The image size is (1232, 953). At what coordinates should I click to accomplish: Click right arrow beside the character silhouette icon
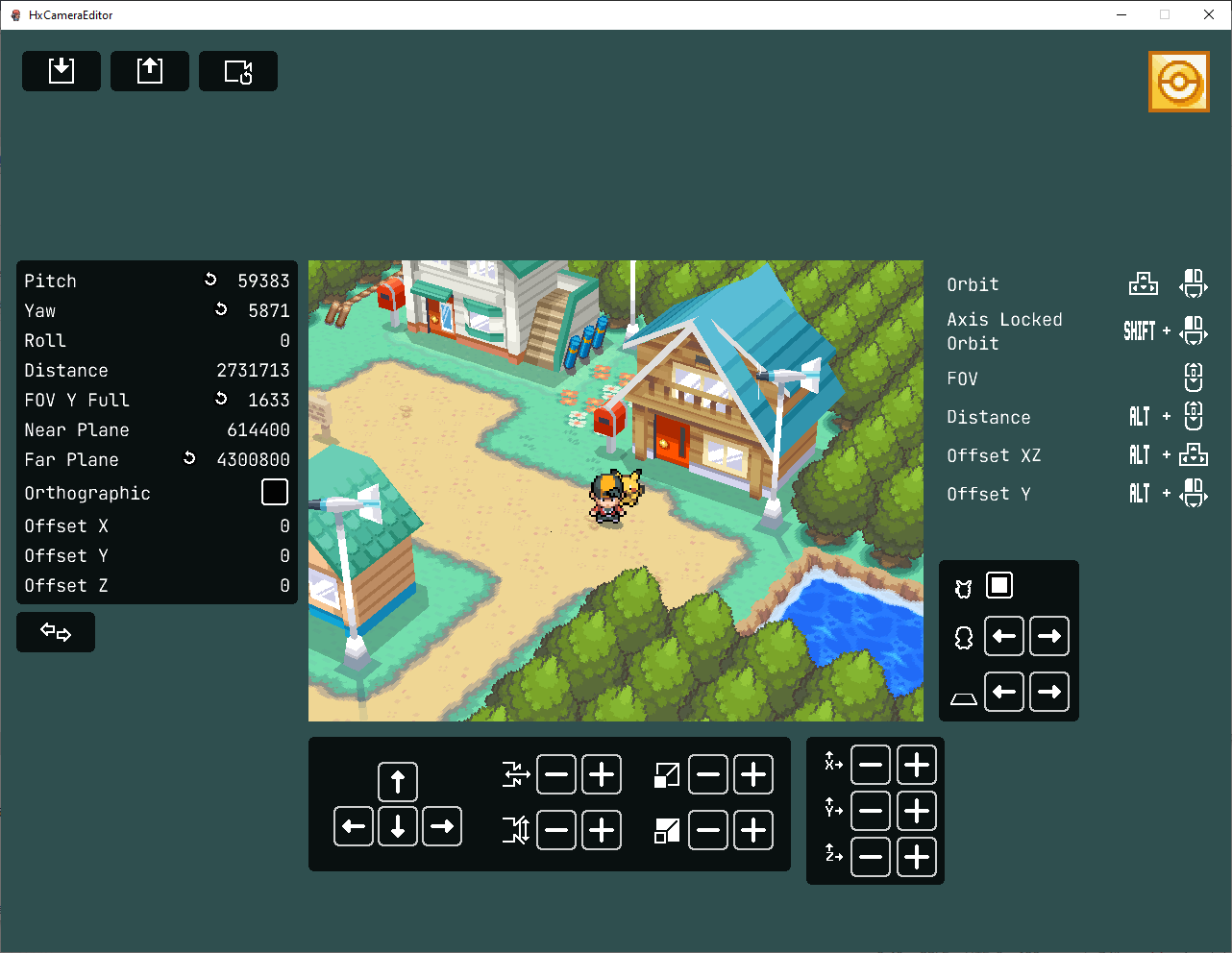pyautogui.click(x=1049, y=636)
